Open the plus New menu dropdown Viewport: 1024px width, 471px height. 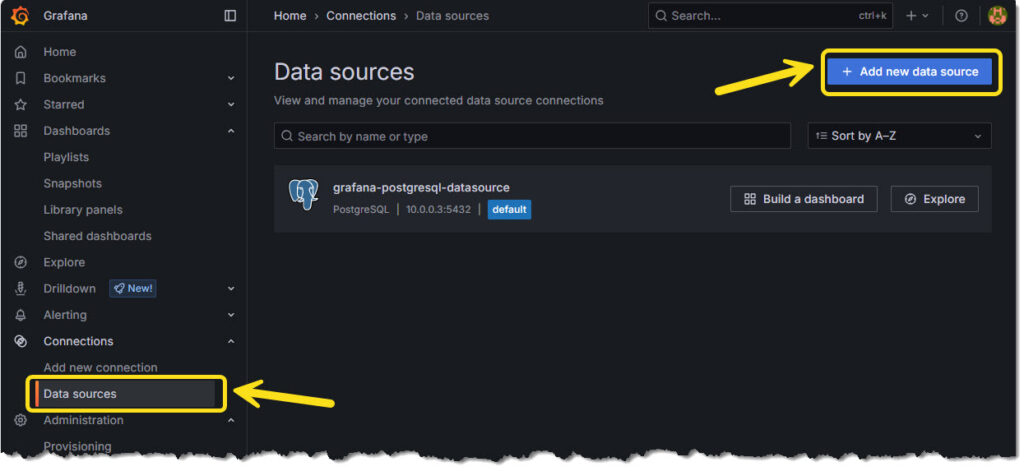coord(917,16)
